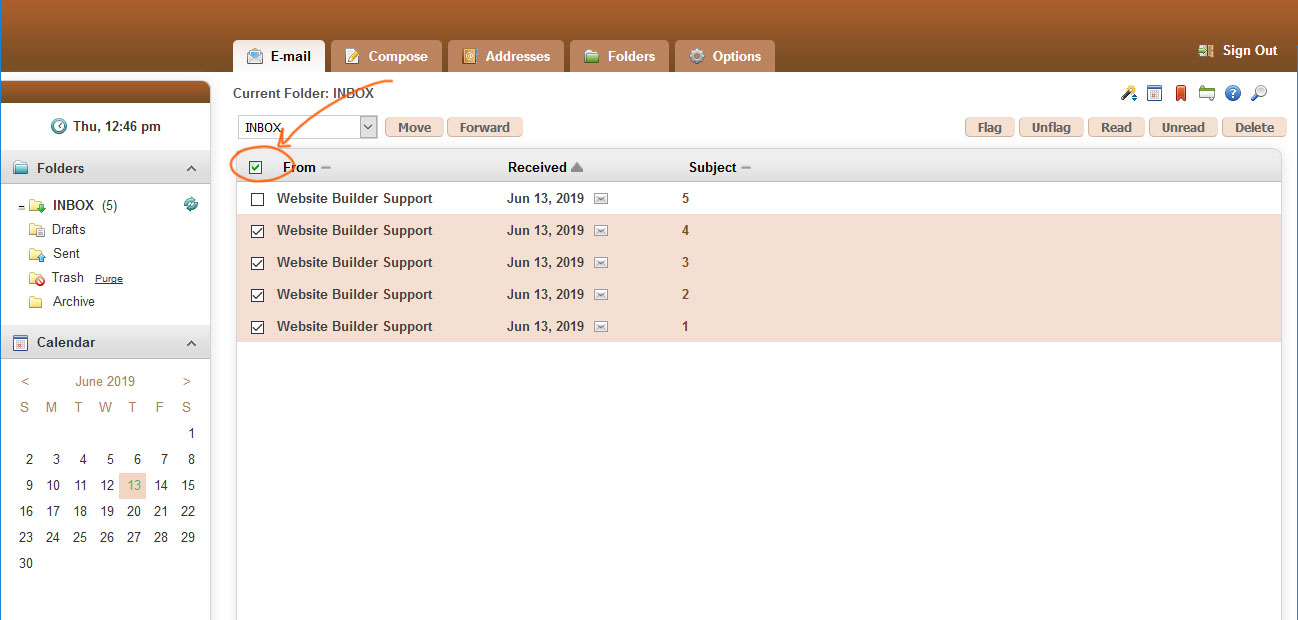Open the blue help question mark icon
This screenshot has width=1298, height=620.
(1233, 93)
